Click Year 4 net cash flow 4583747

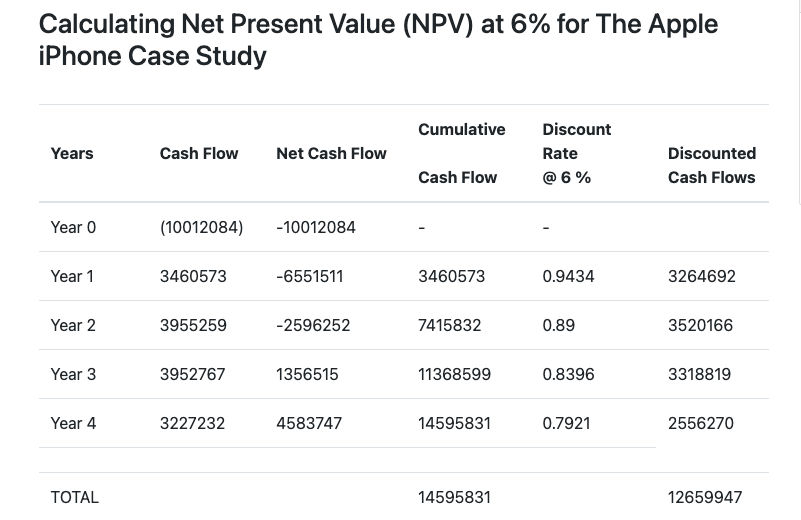point(309,423)
